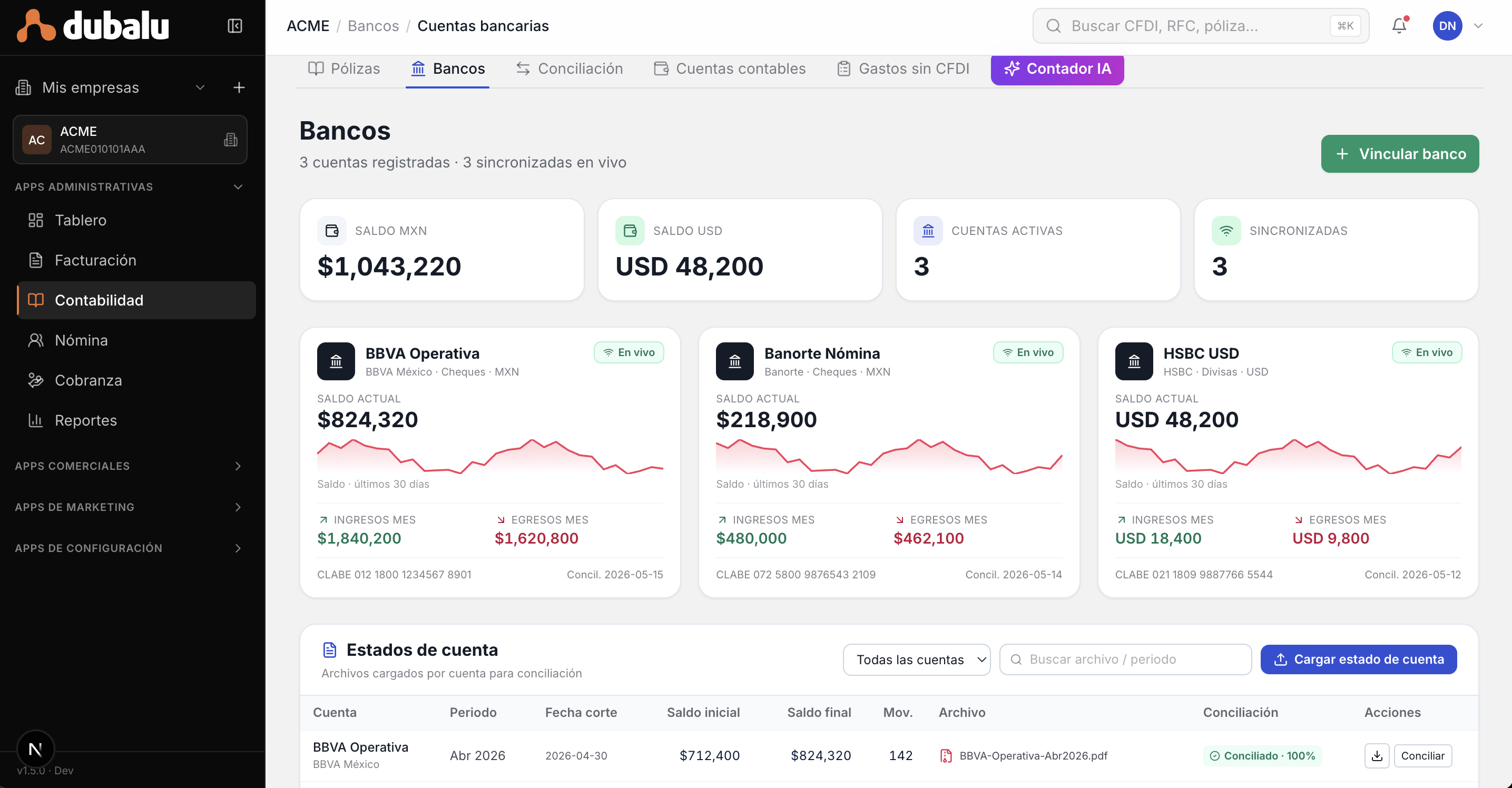The width and height of the screenshot is (1512, 788).
Task: Switch to Conciliación tab
Action: (x=569, y=68)
